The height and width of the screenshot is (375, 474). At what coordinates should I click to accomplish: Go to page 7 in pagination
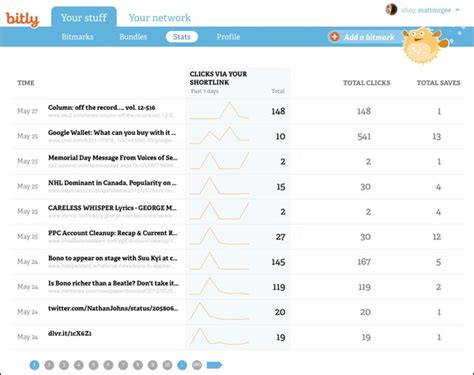point(123,365)
